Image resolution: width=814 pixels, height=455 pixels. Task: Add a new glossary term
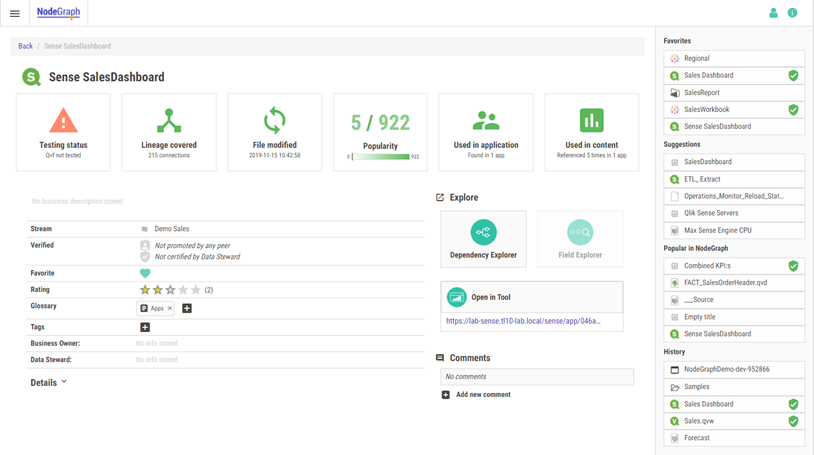click(187, 308)
